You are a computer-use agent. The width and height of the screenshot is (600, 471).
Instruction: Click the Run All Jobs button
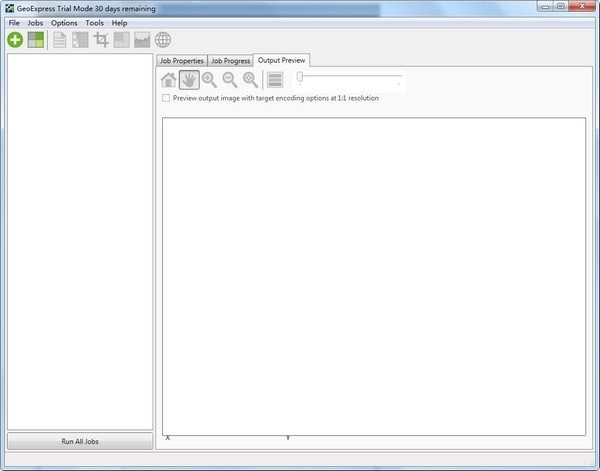(x=80, y=441)
